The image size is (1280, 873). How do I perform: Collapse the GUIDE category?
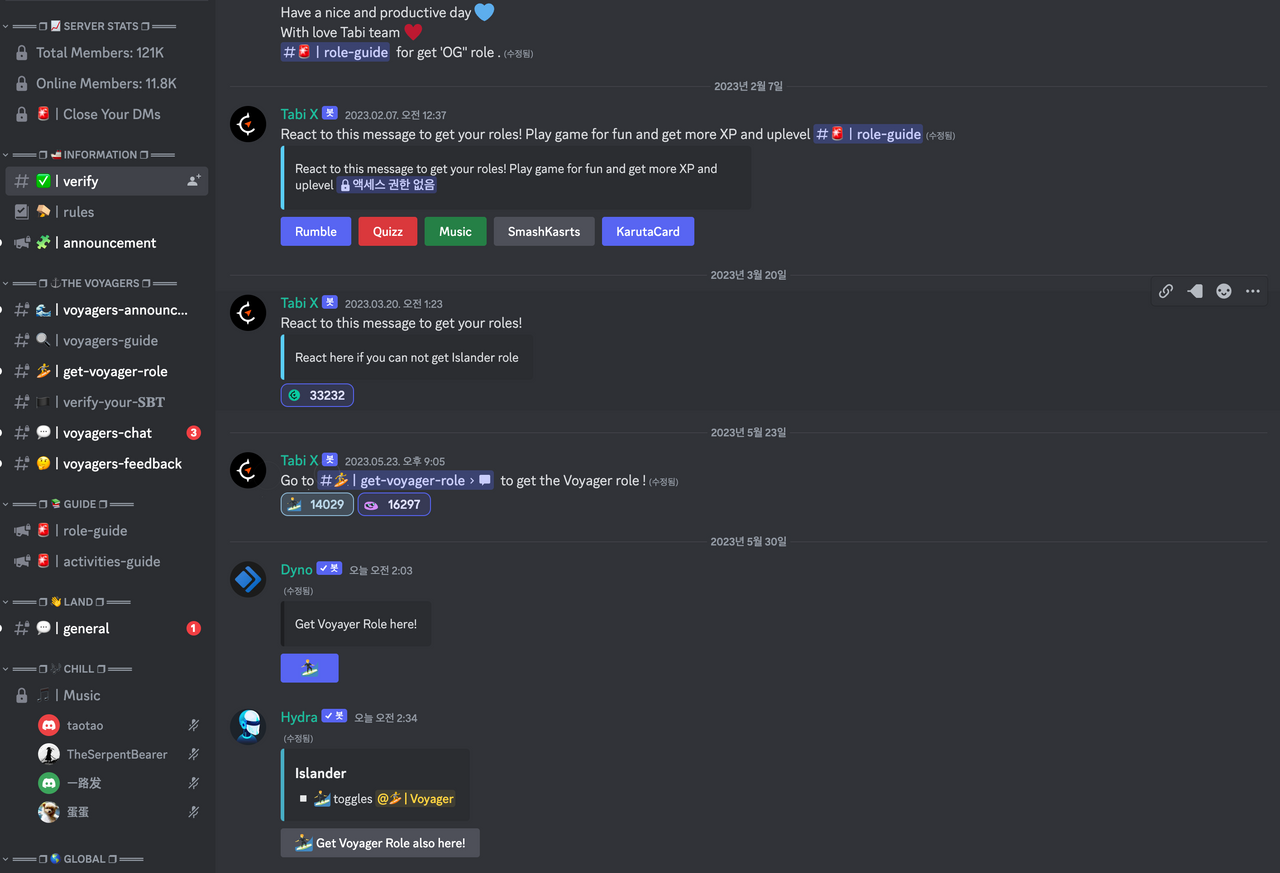tap(70, 504)
